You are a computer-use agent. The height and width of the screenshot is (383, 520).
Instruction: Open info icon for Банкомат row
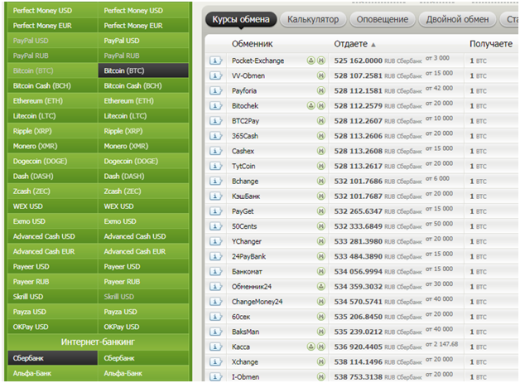tap(215, 272)
